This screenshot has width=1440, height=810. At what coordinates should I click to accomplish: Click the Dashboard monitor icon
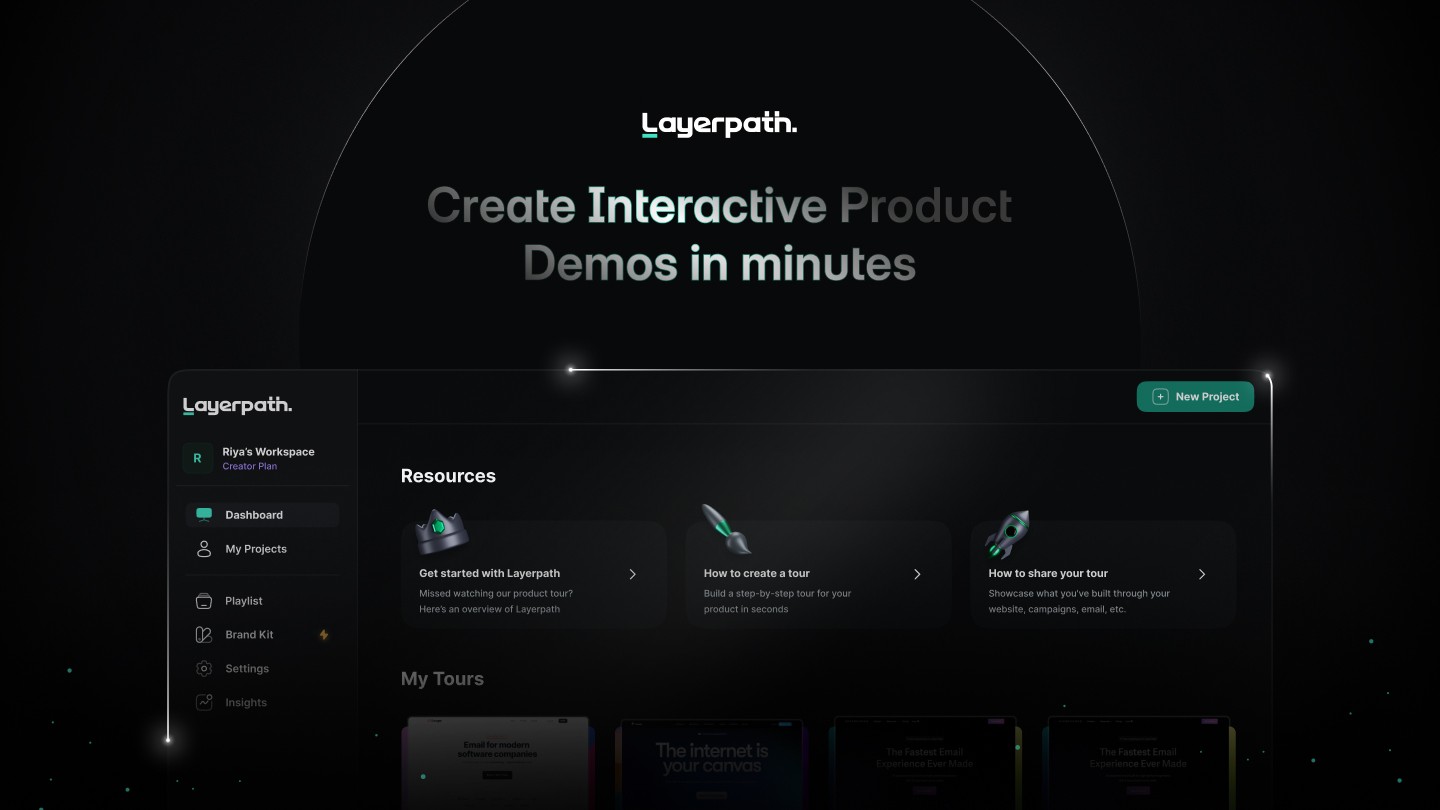coord(204,515)
